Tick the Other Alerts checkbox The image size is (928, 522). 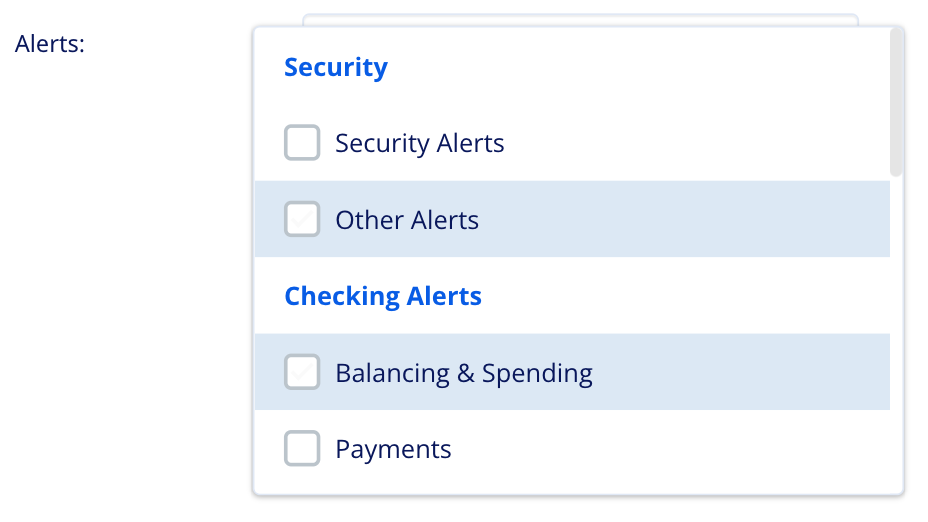coord(302,219)
